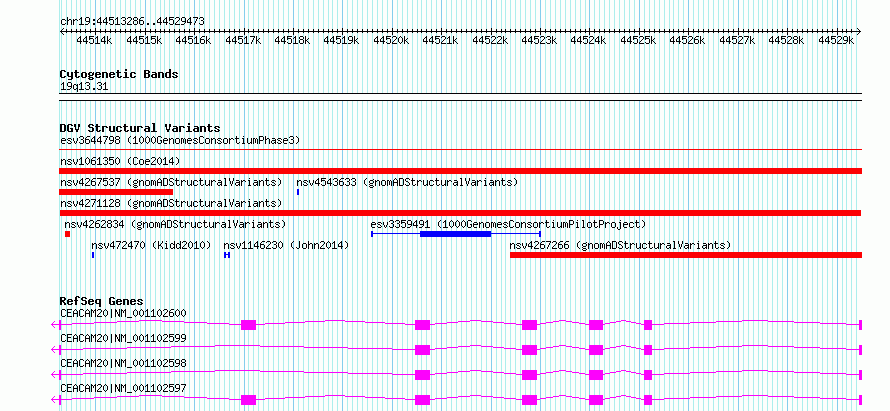The width and height of the screenshot is (890, 411).
Task: Click the nsv1146230 (John2014) label
Action: pos(286,245)
